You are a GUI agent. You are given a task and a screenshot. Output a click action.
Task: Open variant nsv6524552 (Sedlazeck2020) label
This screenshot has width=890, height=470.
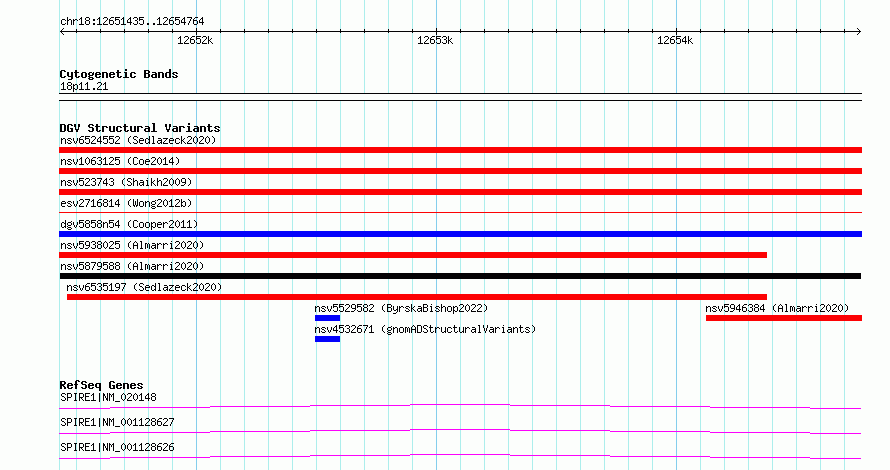138,140
